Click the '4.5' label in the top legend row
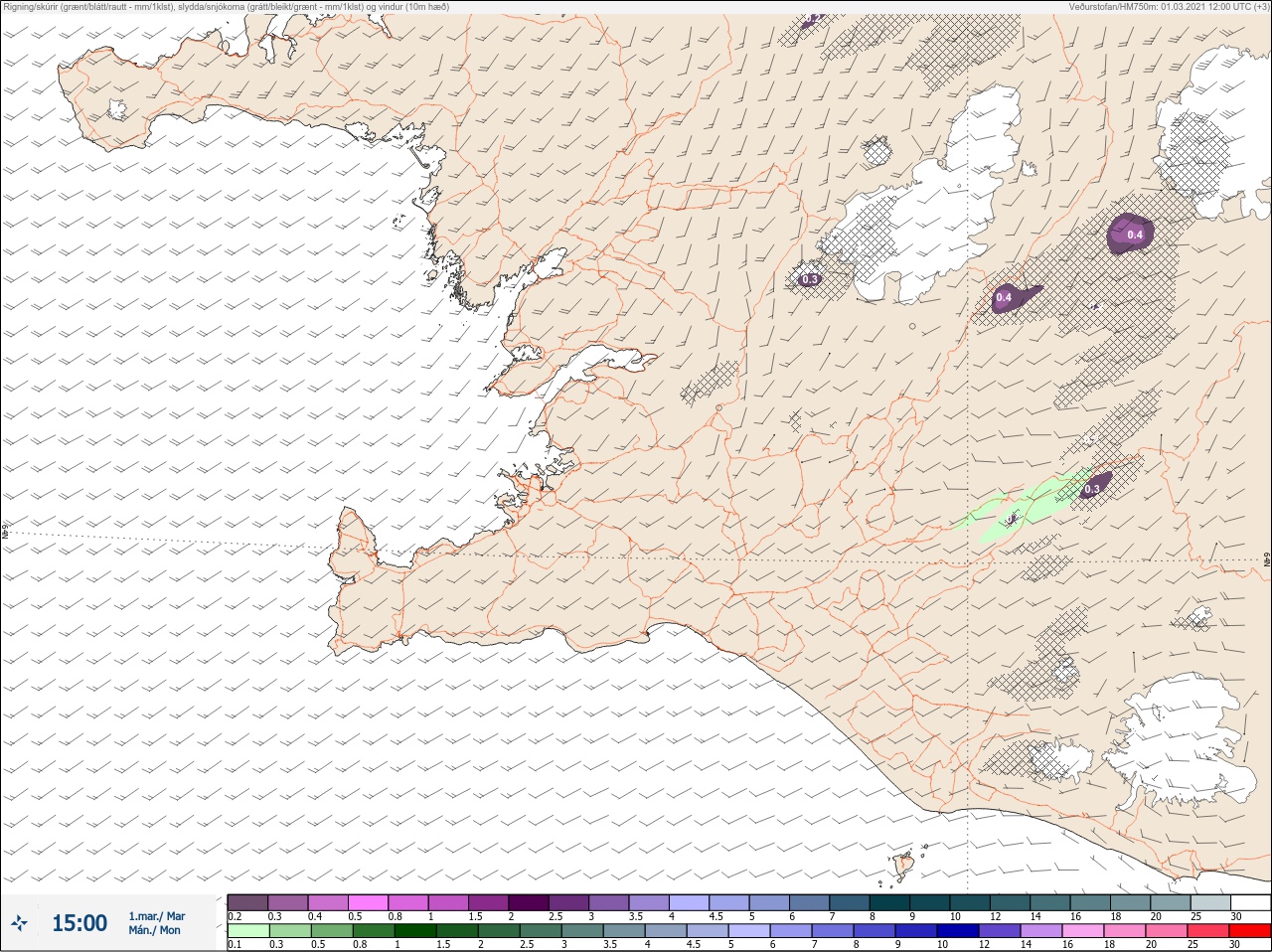This screenshot has height=952, width=1272. [x=715, y=916]
